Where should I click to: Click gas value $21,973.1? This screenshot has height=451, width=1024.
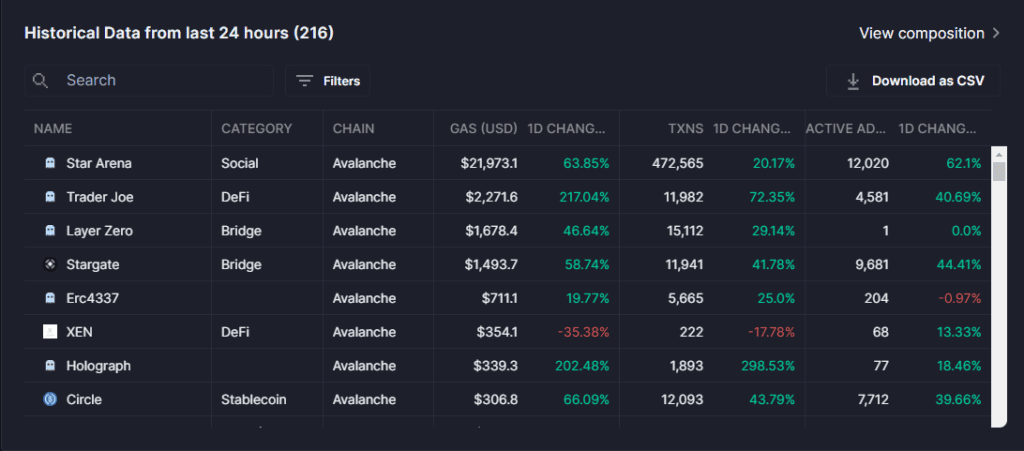[x=489, y=163]
